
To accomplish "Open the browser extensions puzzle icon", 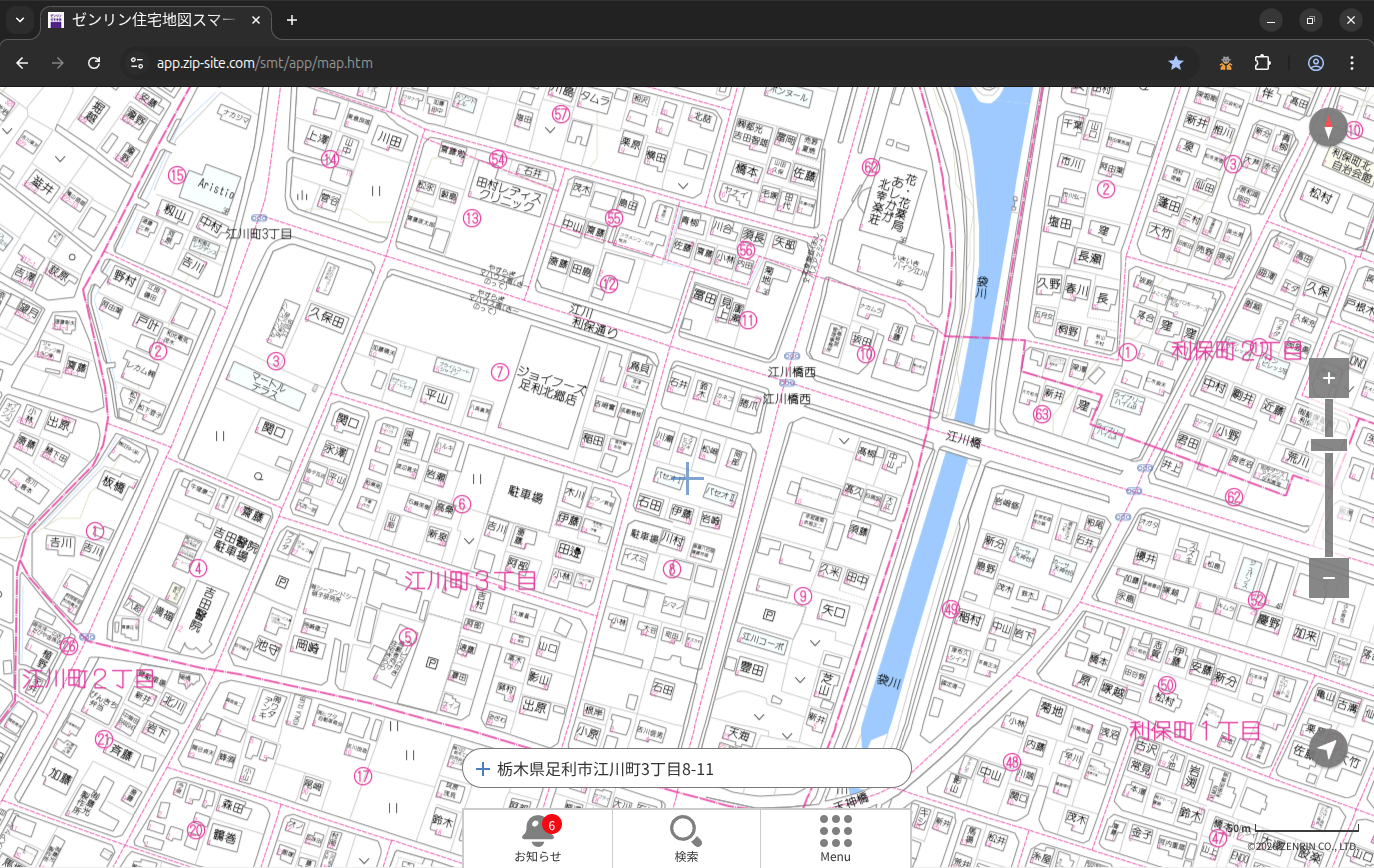I will (x=1262, y=63).
